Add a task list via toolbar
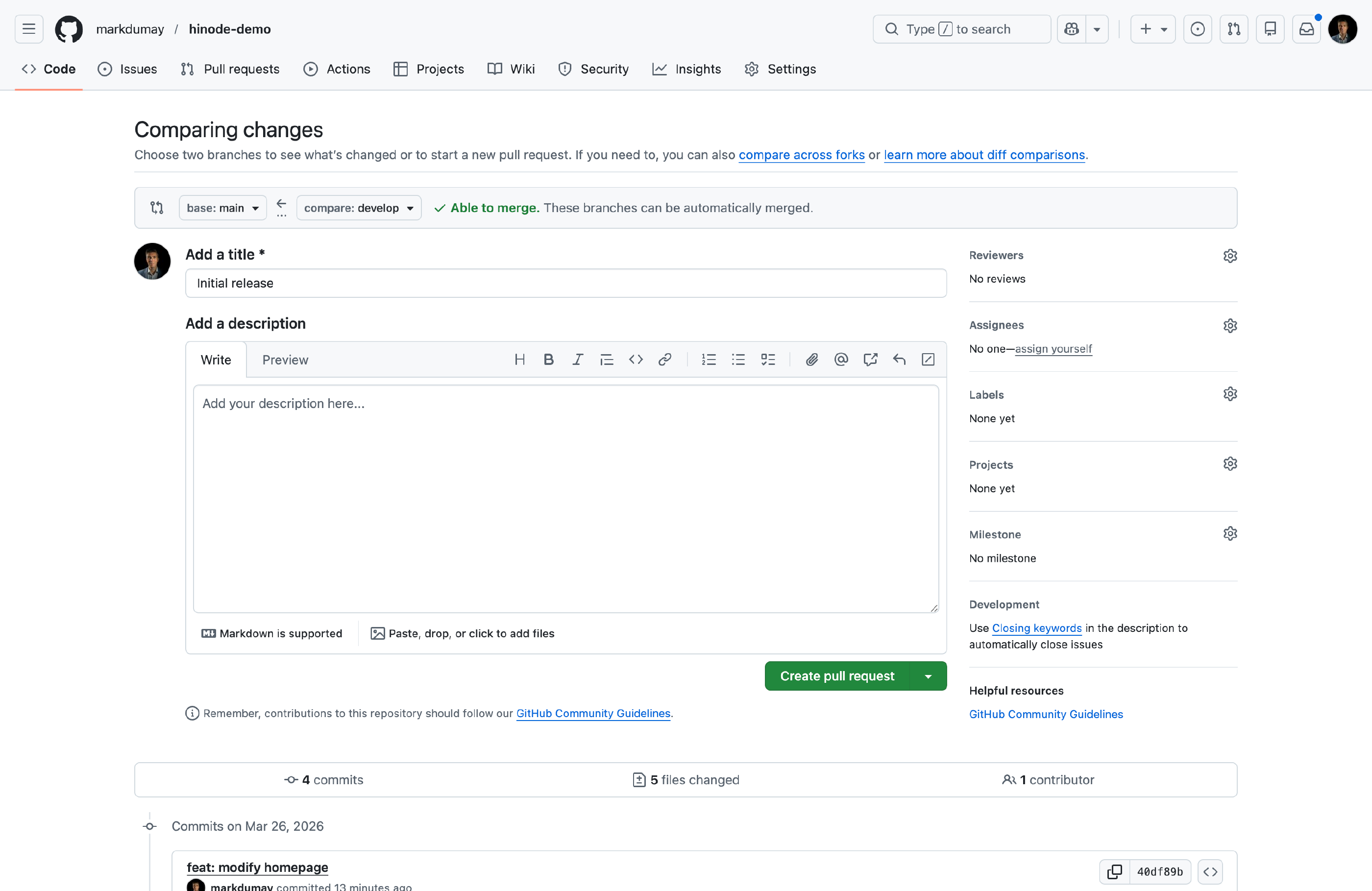The image size is (1372, 891). tap(768, 360)
